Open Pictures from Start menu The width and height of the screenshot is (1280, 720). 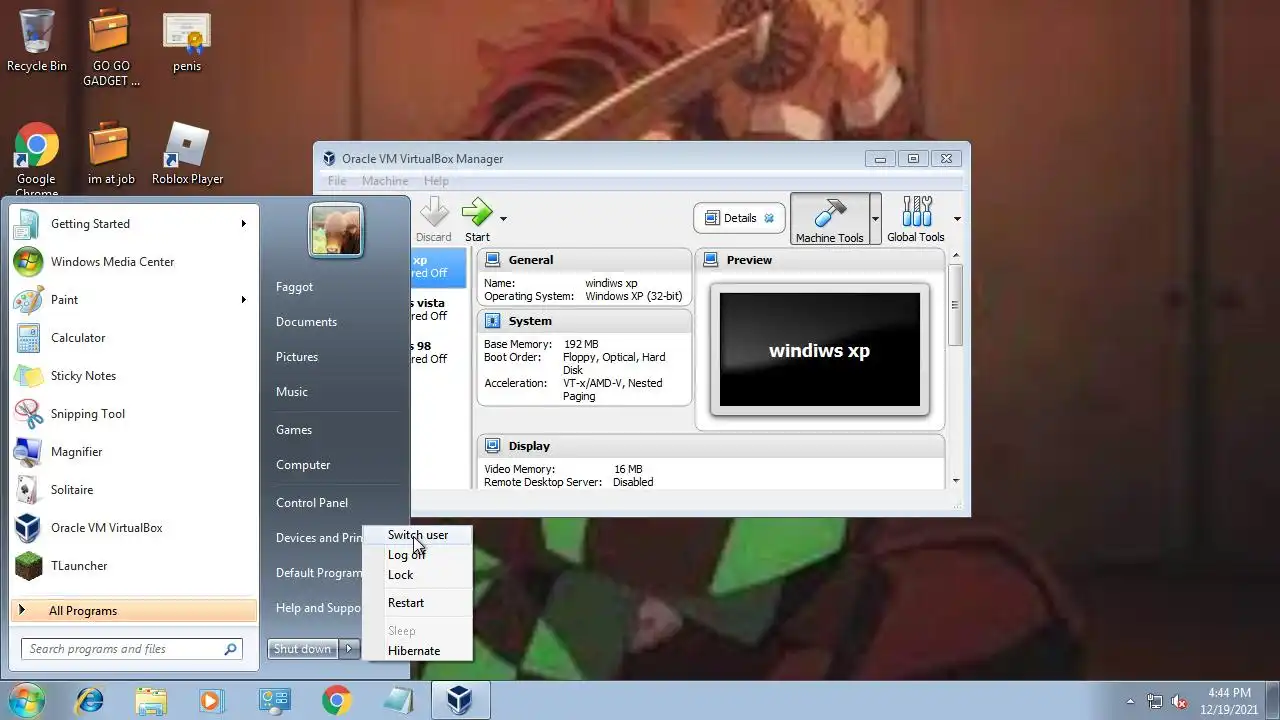click(297, 357)
